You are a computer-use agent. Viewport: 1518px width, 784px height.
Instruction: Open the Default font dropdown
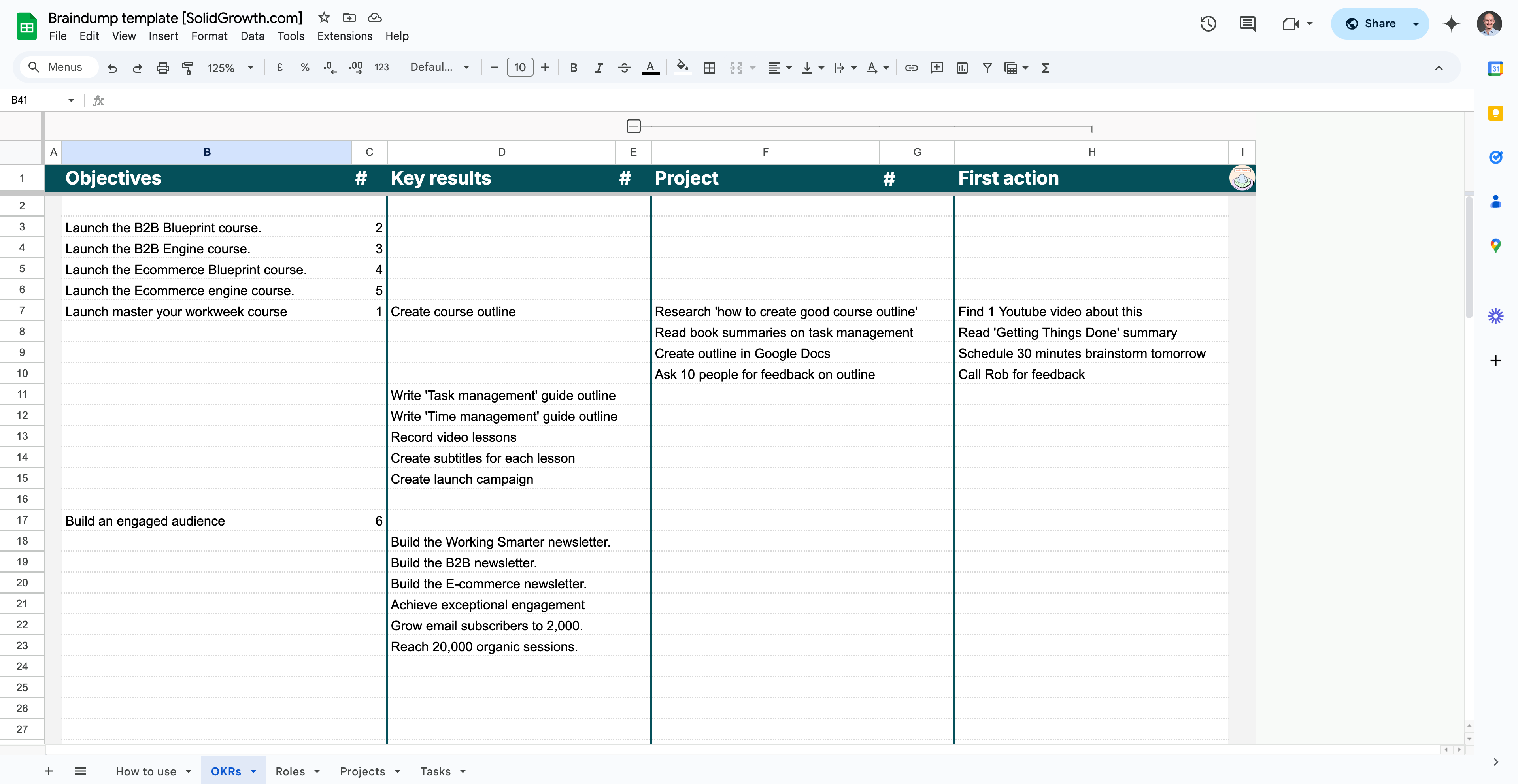440,67
